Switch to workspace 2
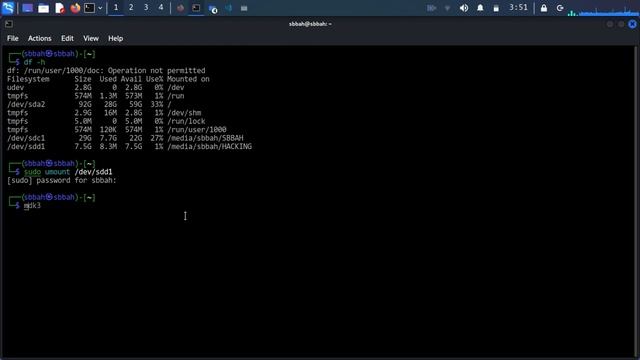This screenshot has width=640, height=360. coord(131,8)
